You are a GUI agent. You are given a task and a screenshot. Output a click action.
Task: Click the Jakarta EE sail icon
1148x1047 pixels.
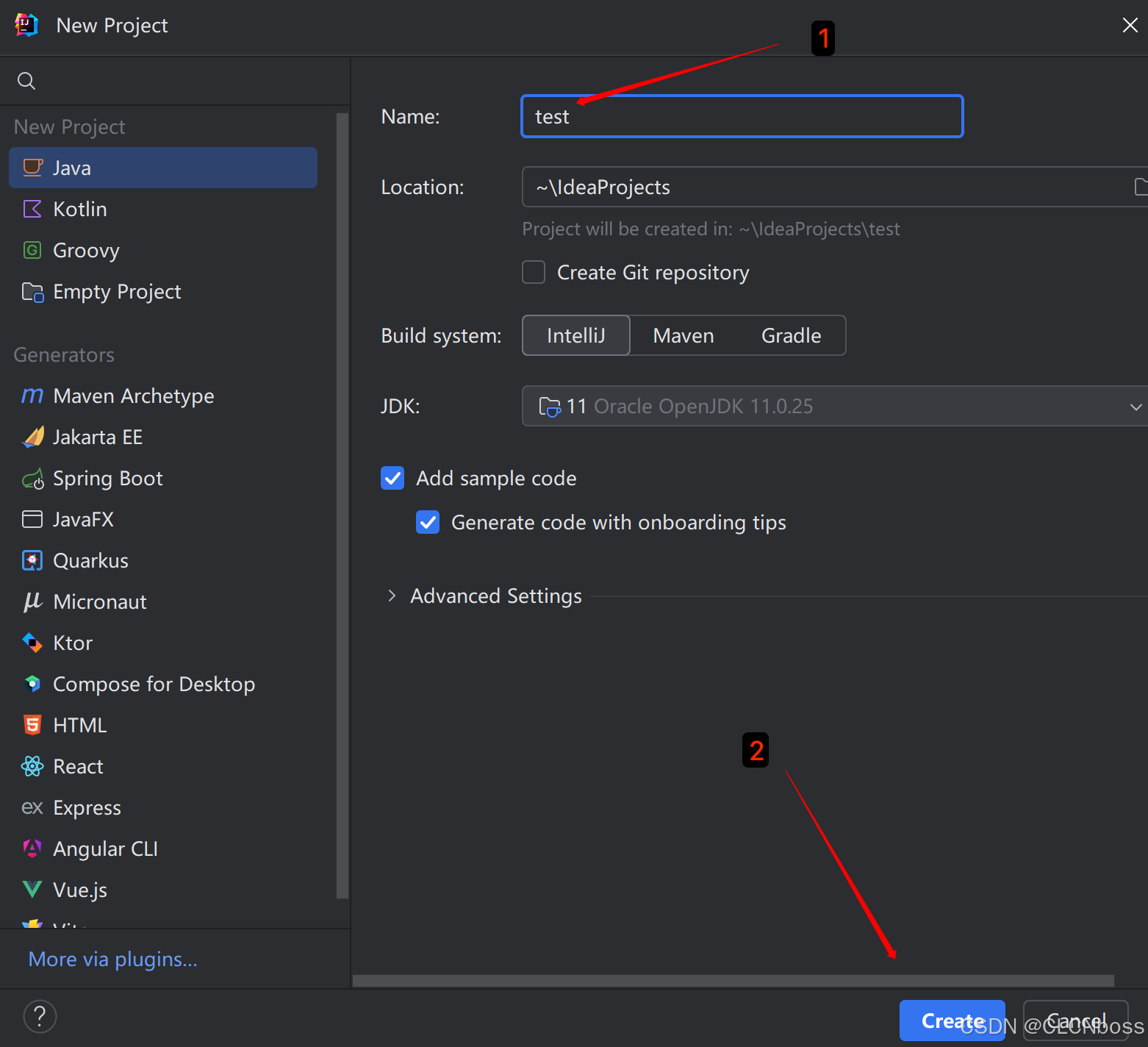(x=33, y=437)
